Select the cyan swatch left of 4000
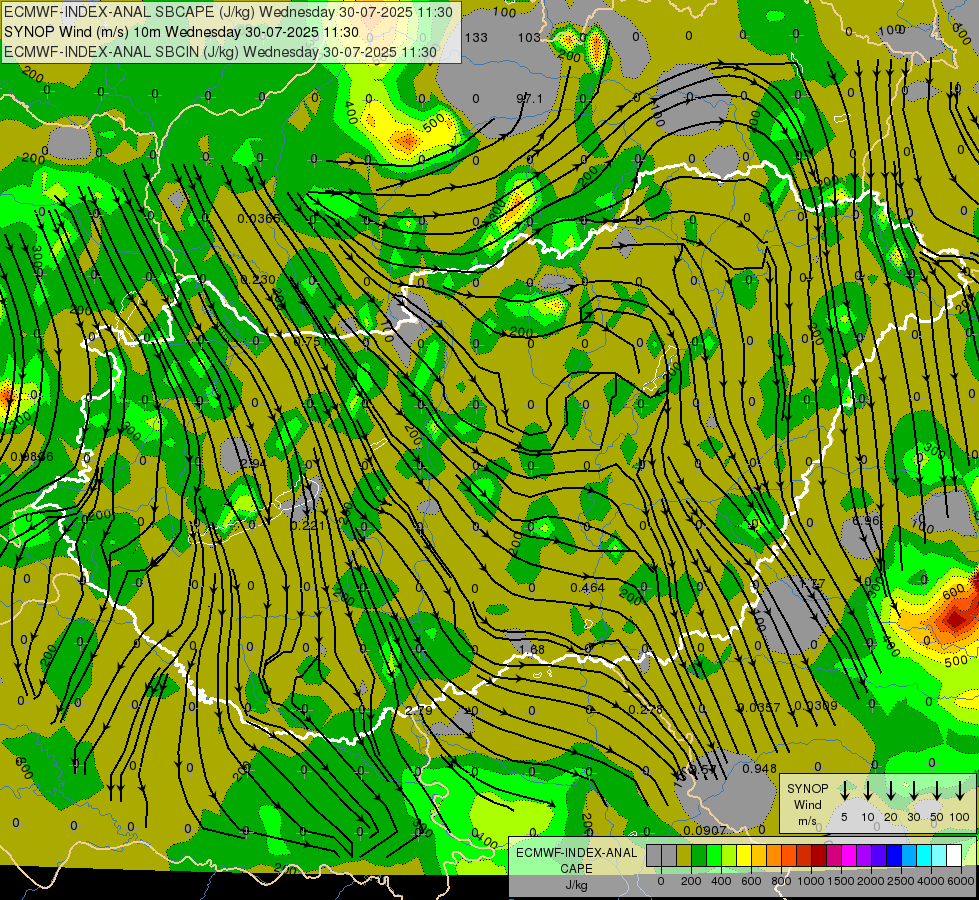Image resolution: width=979 pixels, height=900 pixels. coord(924,855)
